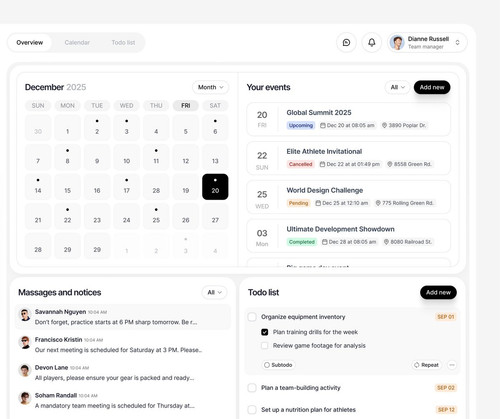Open Soham Randall's message
Viewport: 500px width, 419px height.
click(x=123, y=400)
